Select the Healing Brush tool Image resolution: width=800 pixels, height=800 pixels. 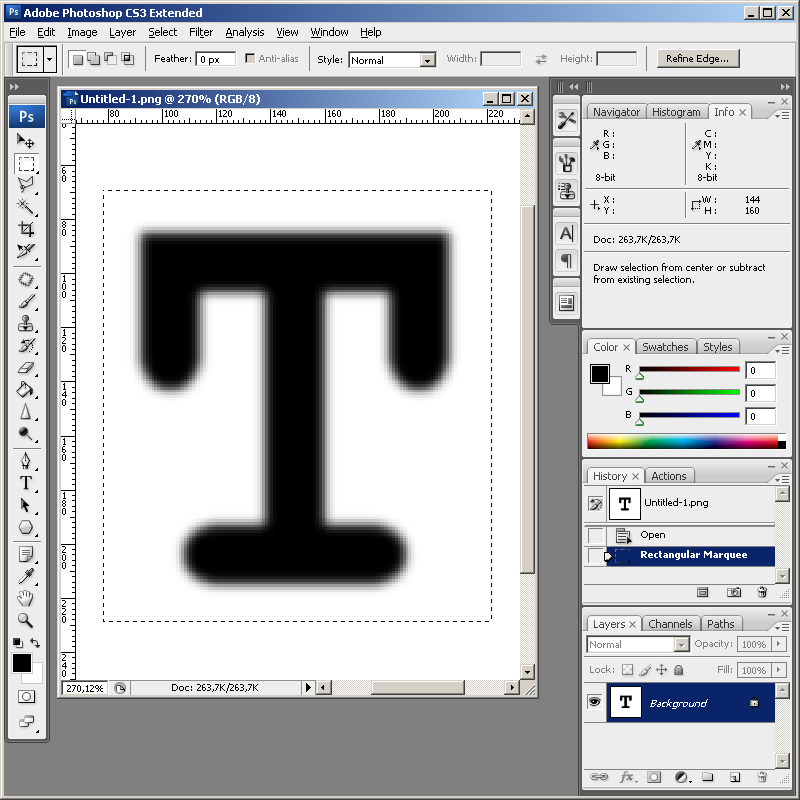tap(26, 280)
